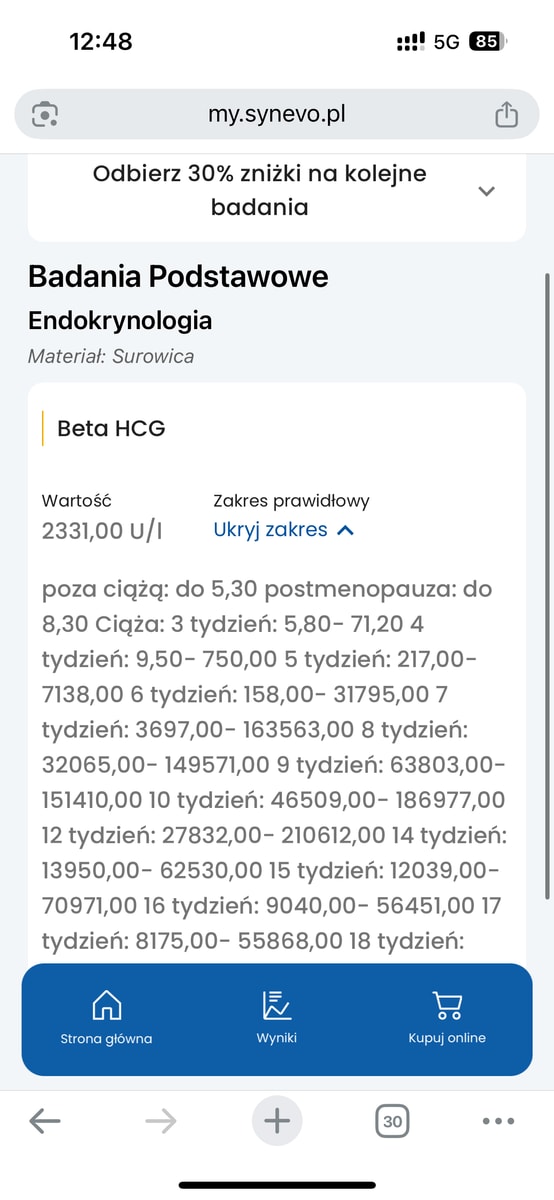Switch to the Strona główna tab label
This screenshot has width=554, height=1200.
[x=106, y=1038]
